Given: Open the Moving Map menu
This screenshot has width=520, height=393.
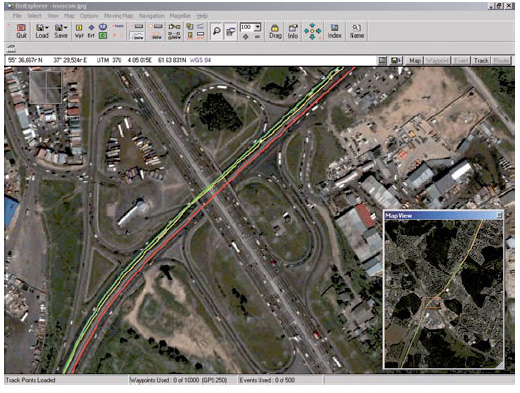Looking at the screenshot, I should 118,16.
